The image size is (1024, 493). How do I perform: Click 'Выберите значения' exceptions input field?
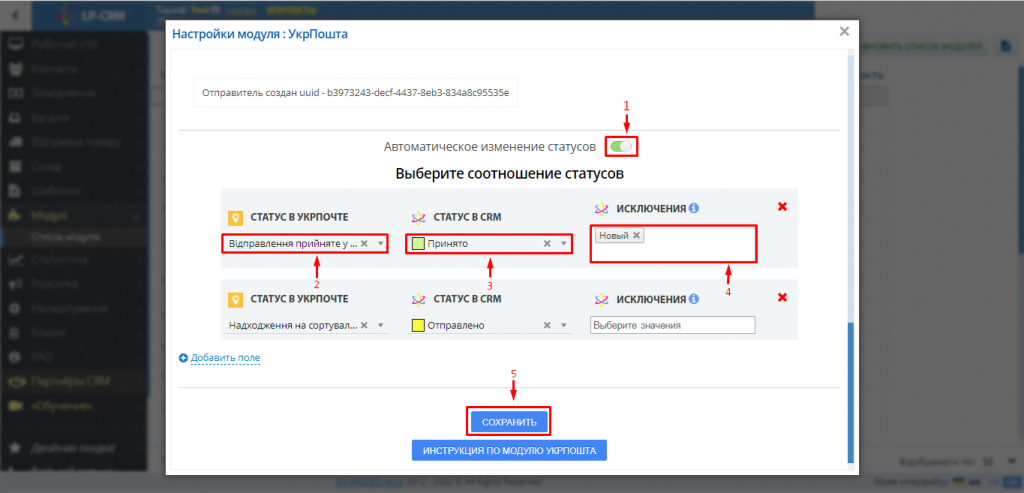673,325
